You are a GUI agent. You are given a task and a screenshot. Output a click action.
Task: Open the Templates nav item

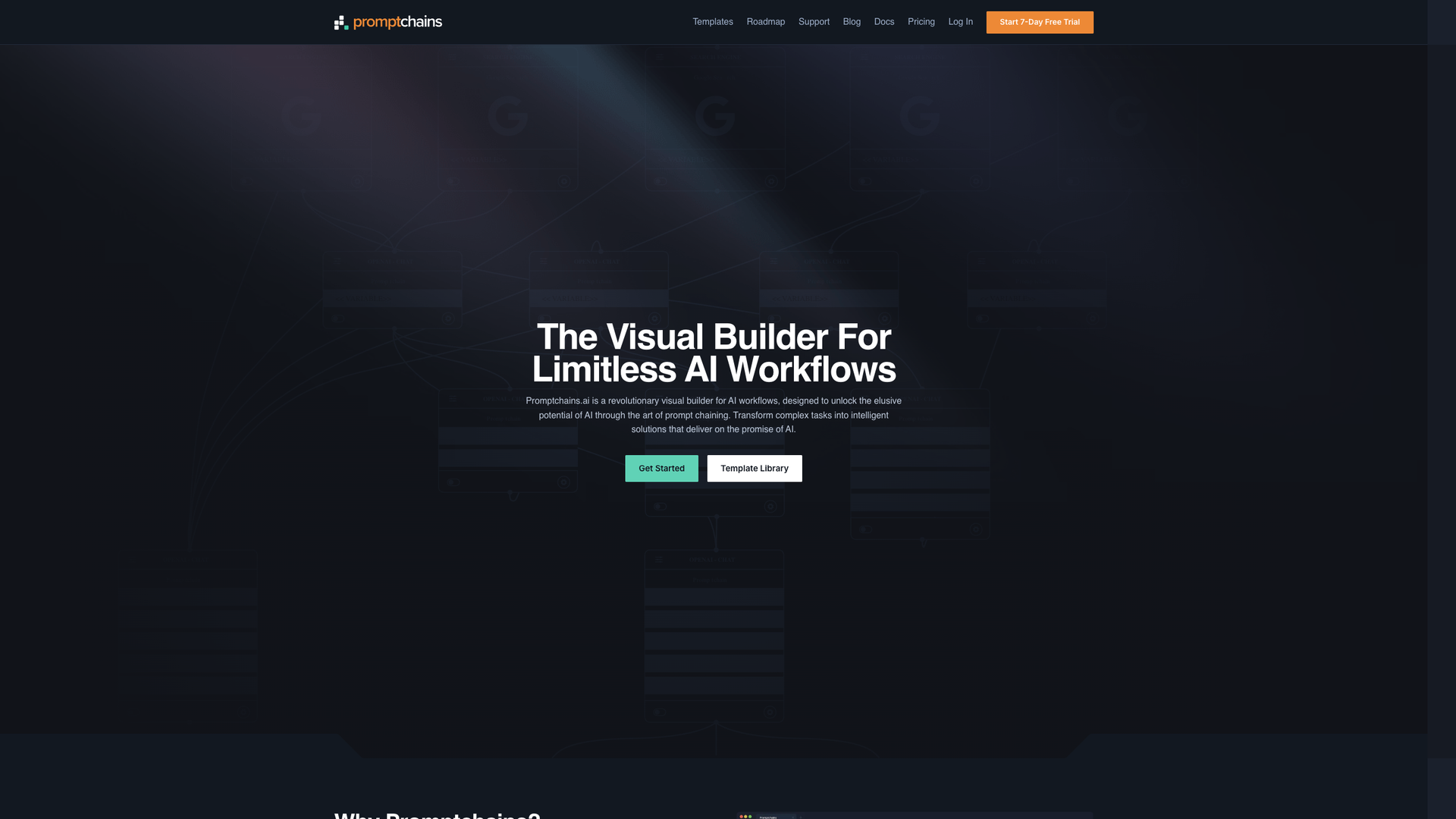click(x=712, y=22)
